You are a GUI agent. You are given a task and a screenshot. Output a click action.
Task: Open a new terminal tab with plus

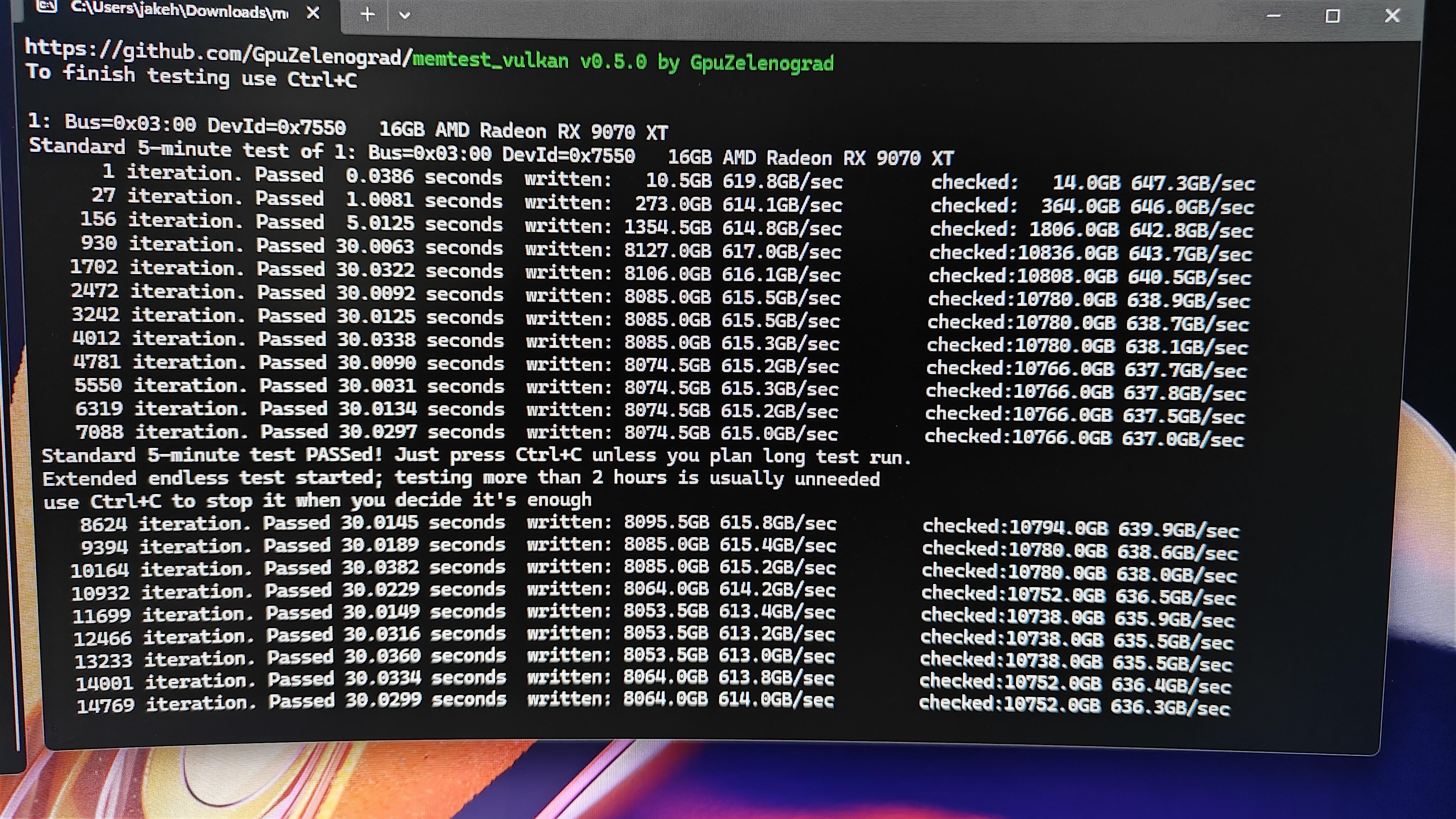368,14
